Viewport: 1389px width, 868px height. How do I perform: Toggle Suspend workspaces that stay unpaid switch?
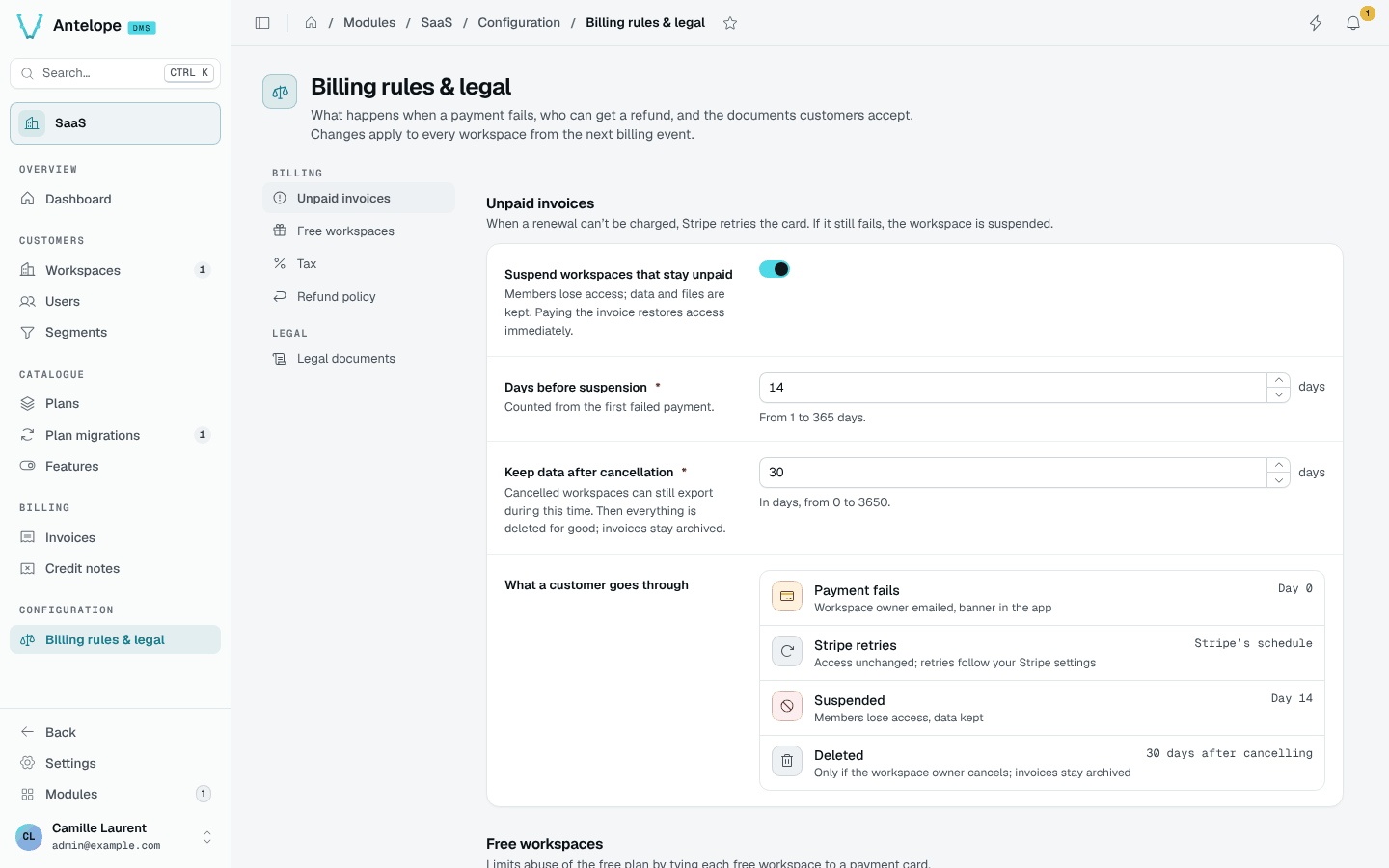pos(775,269)
